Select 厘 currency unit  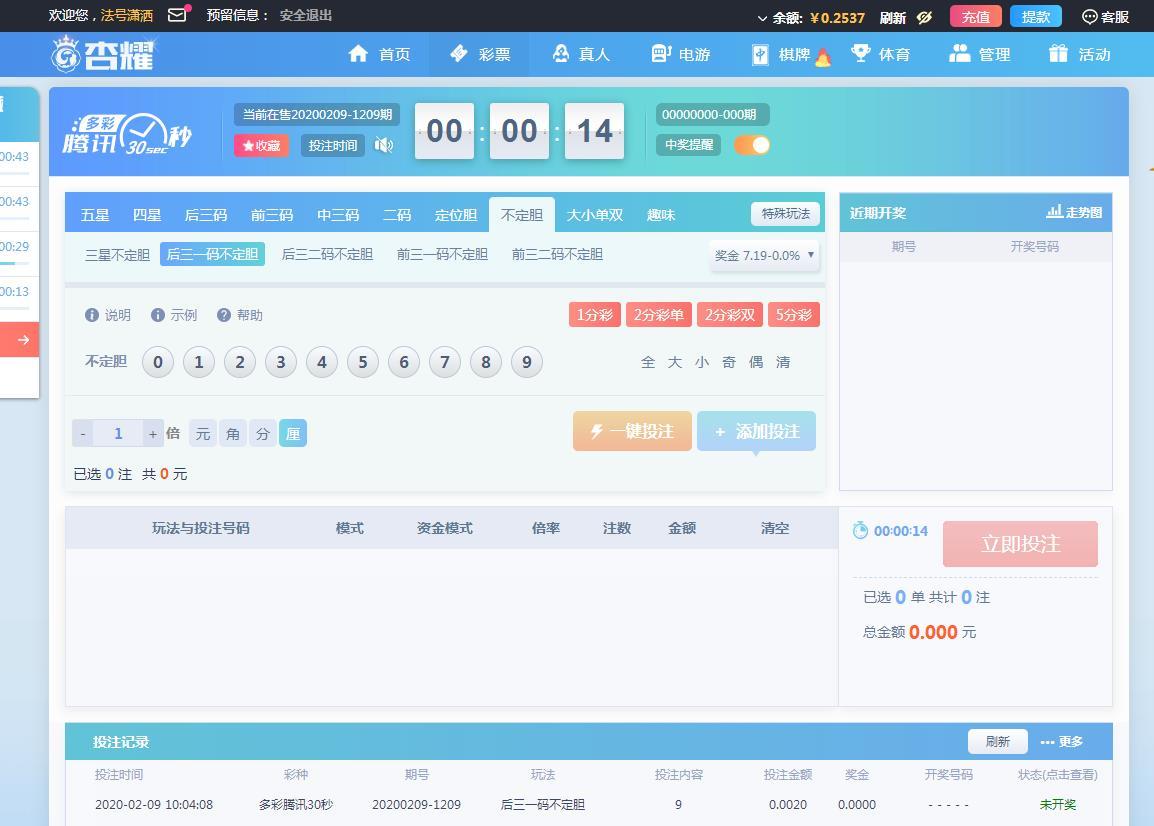pyautogui.click(x=293, y=434)
